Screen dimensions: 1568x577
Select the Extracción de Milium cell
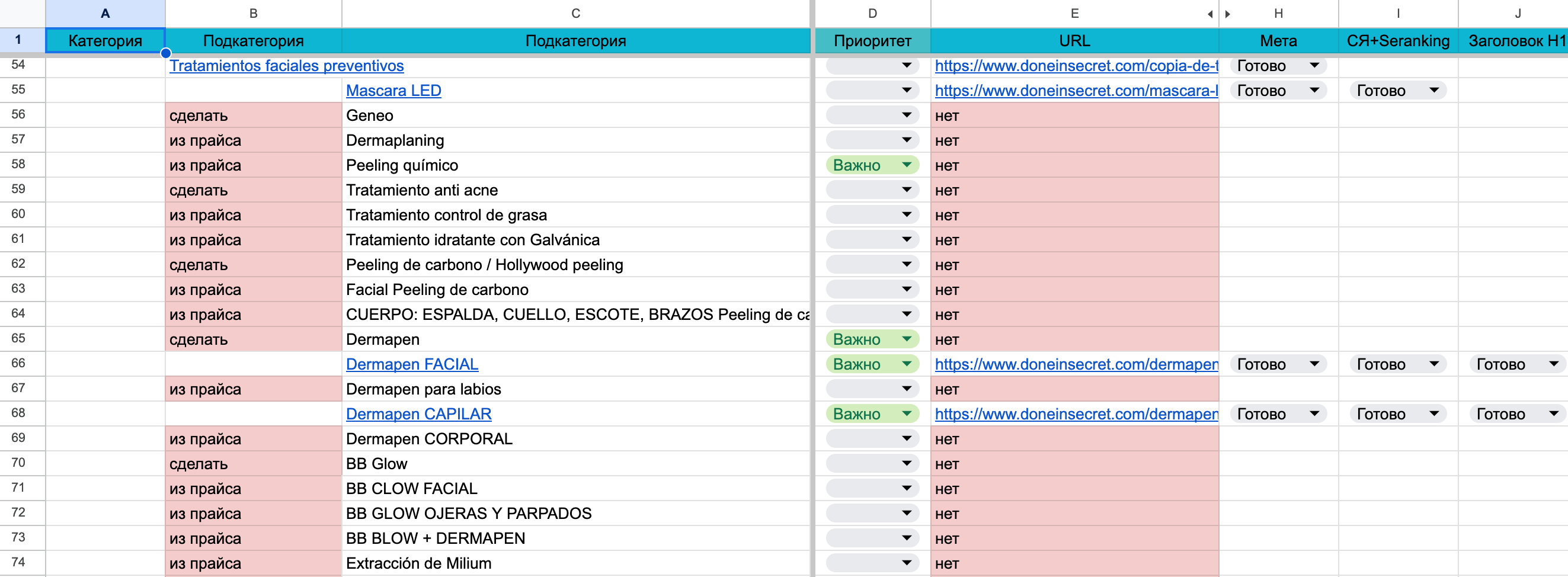[575, 563]
